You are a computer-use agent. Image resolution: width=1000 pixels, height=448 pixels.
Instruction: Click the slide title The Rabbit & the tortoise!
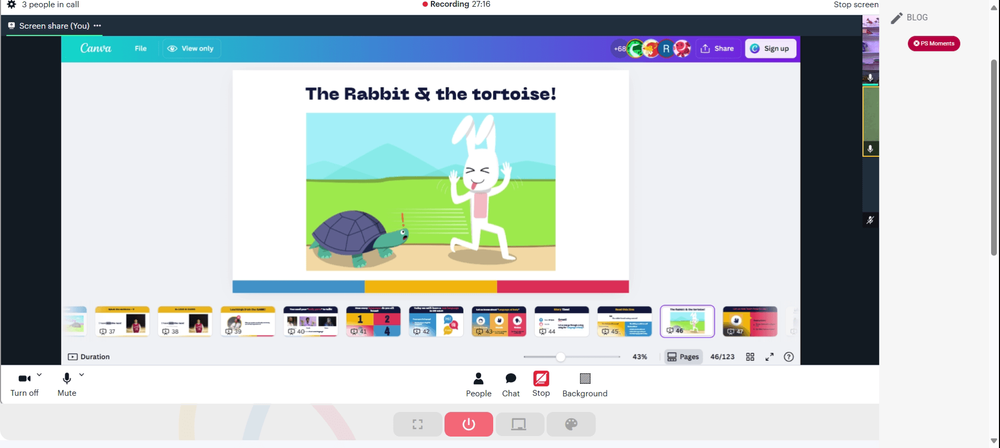pos(430,94)
